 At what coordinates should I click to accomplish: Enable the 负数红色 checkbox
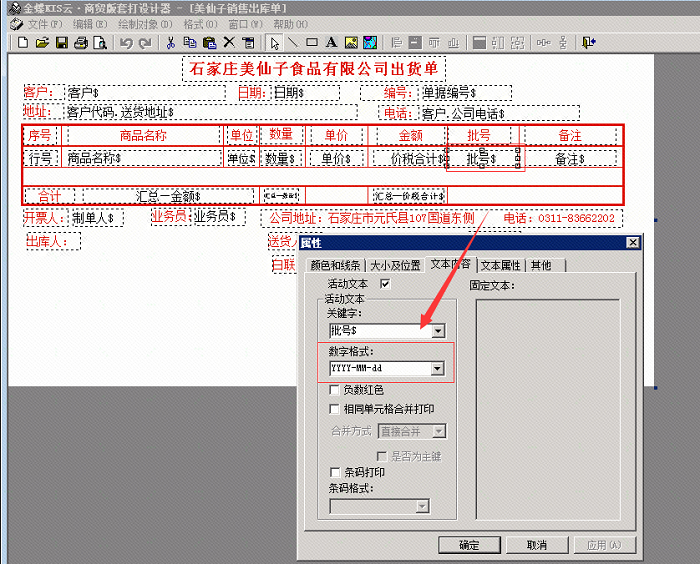tap(335, 390)
